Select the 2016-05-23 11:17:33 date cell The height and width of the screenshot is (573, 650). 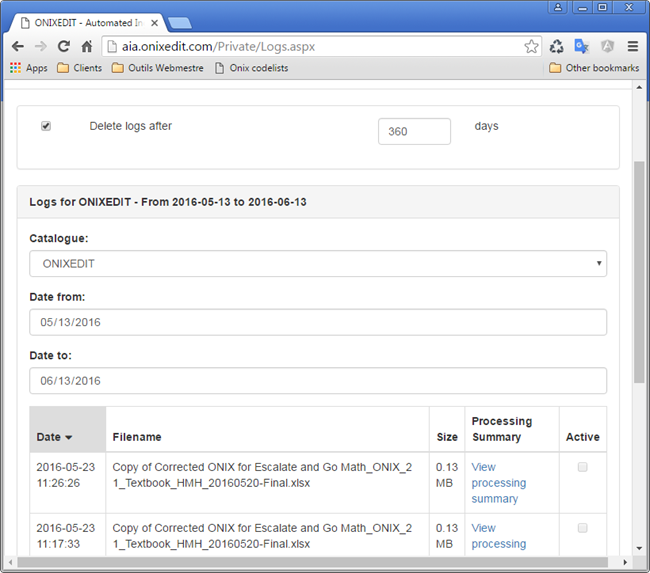[66, 536]
